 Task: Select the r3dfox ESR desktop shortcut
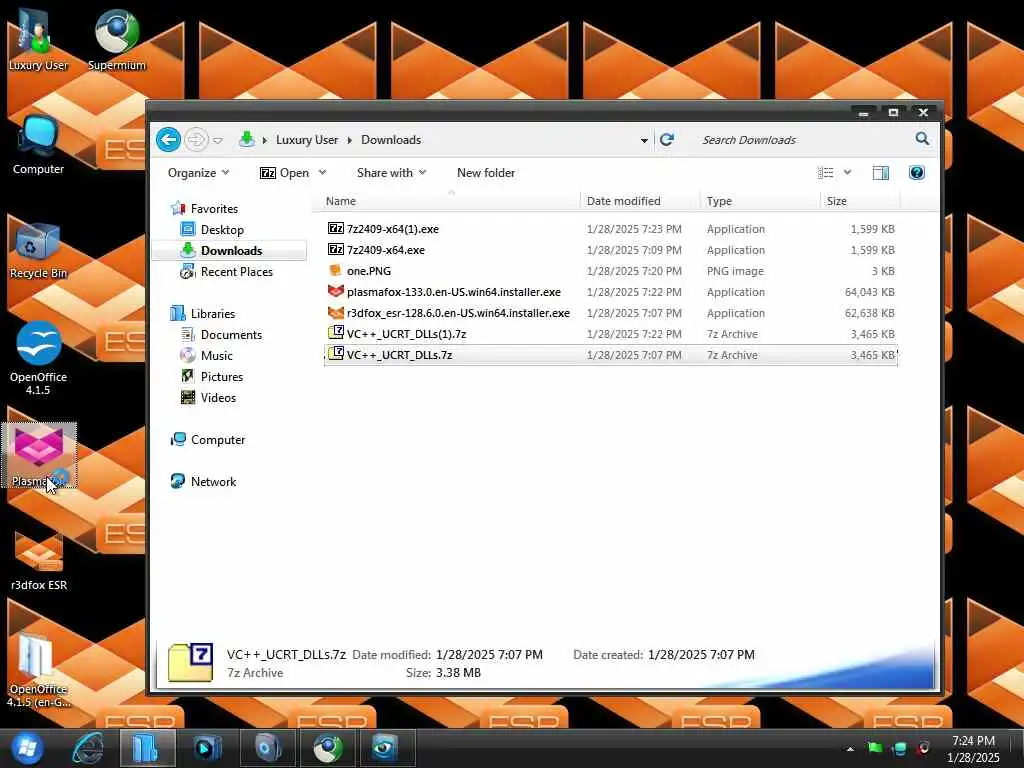pyautogui.click(x=39, y=559)
